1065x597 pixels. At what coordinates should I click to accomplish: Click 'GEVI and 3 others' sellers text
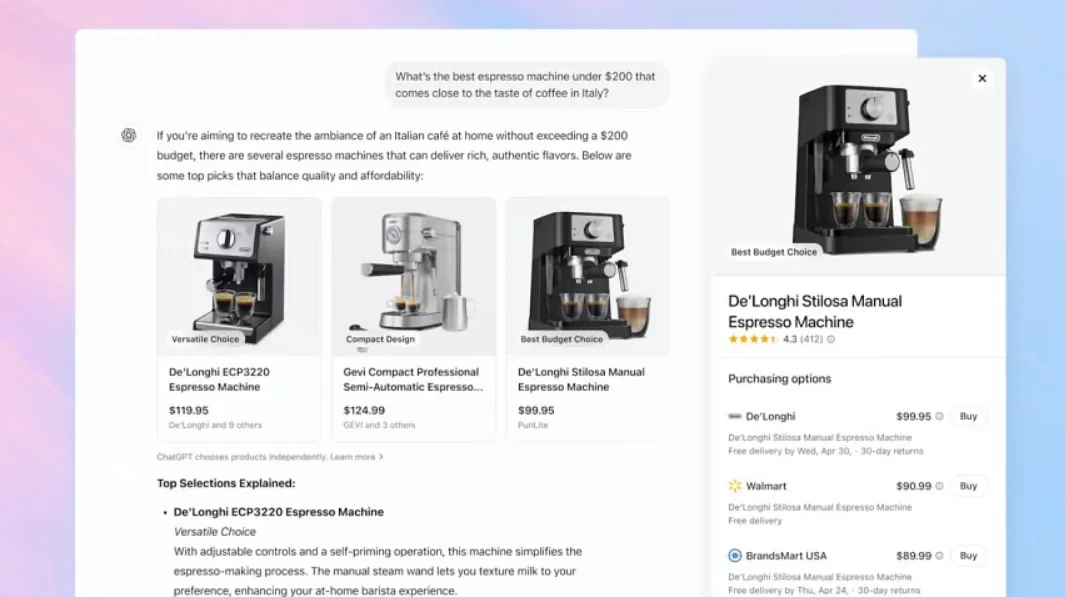[379, 425]
